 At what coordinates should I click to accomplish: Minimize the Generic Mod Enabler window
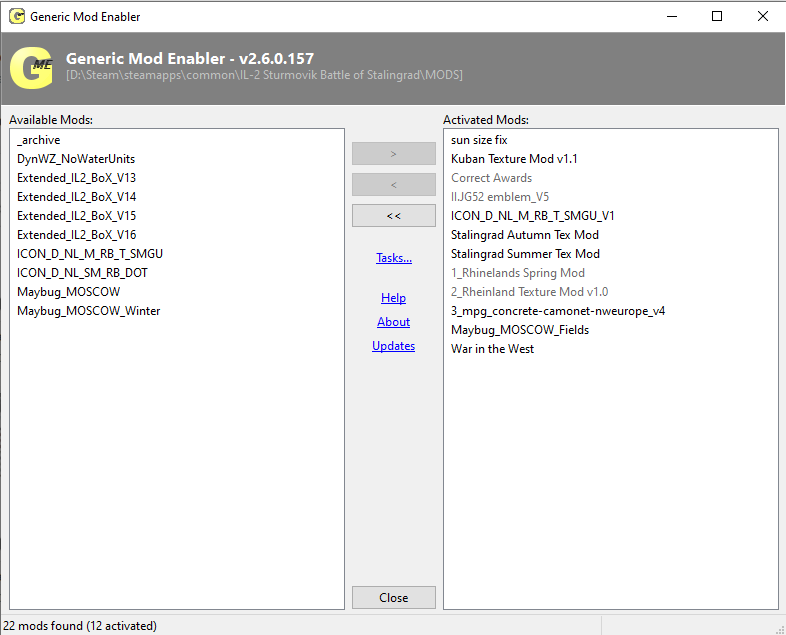point(672,16)
